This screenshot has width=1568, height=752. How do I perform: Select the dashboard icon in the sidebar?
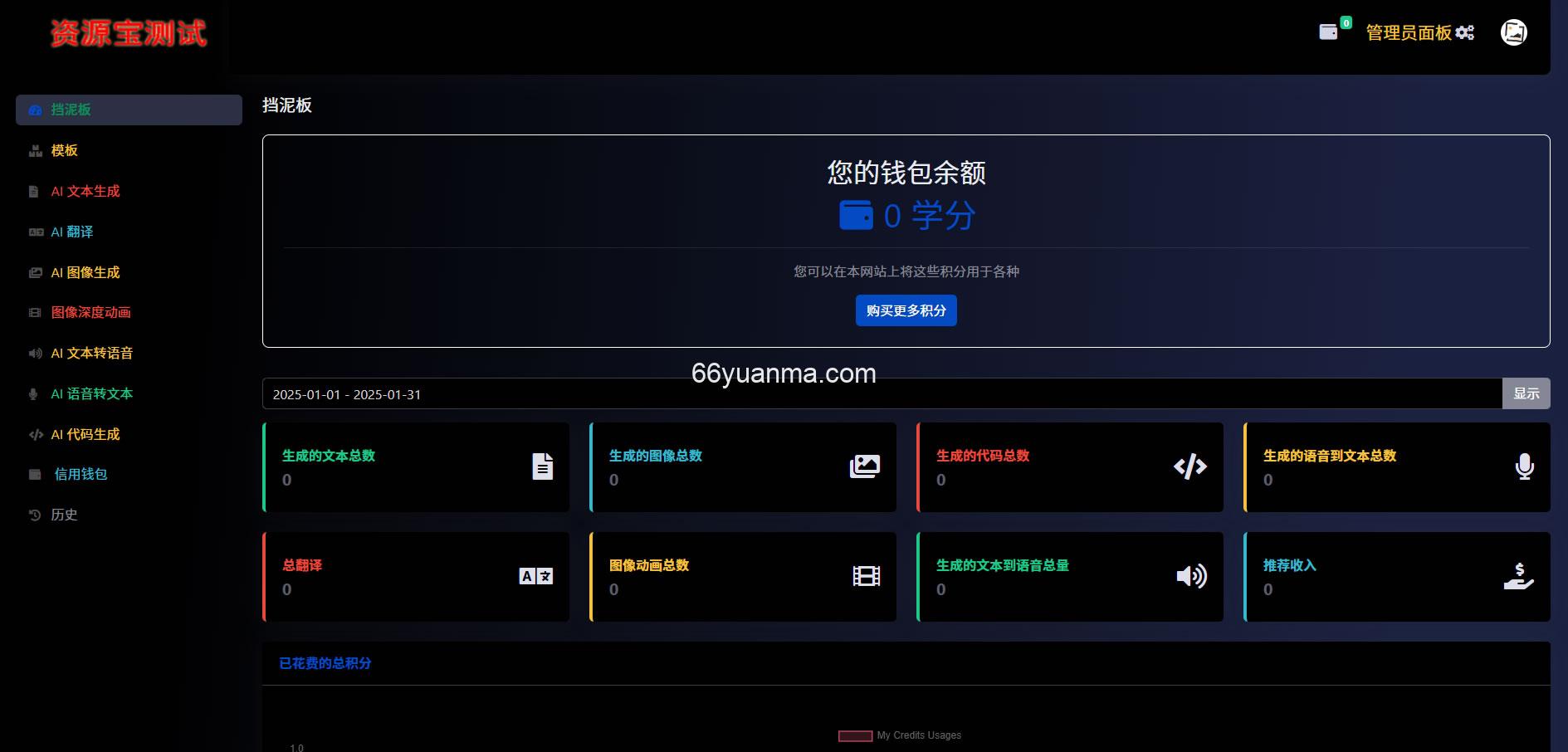[34, 110]
